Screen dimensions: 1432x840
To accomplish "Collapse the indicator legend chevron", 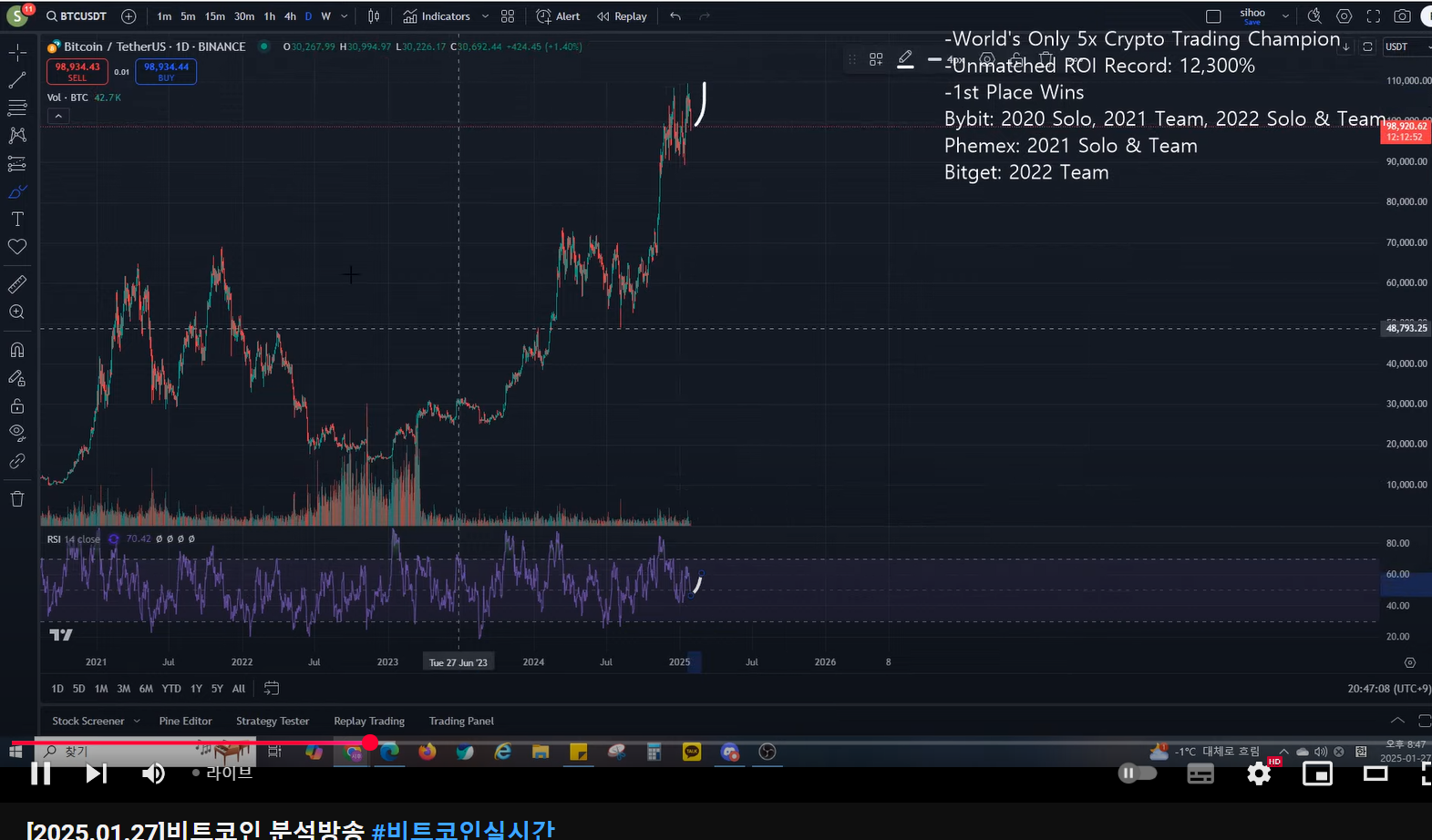I will [57, 116].
